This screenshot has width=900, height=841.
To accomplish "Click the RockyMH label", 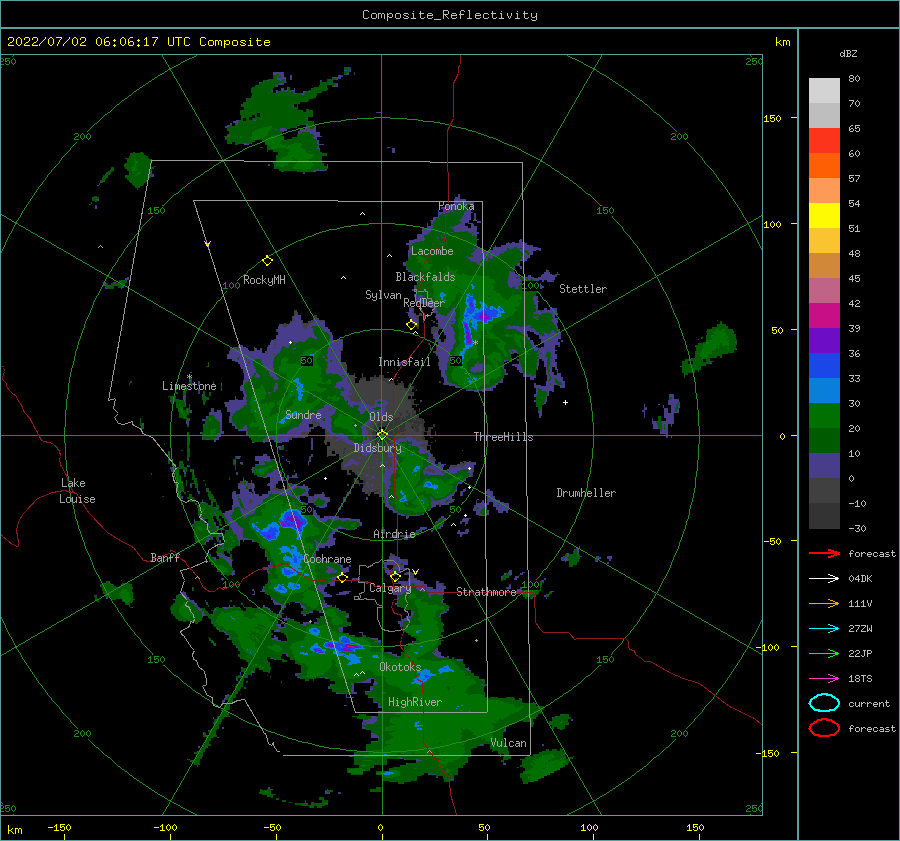I will coord(264,280).
